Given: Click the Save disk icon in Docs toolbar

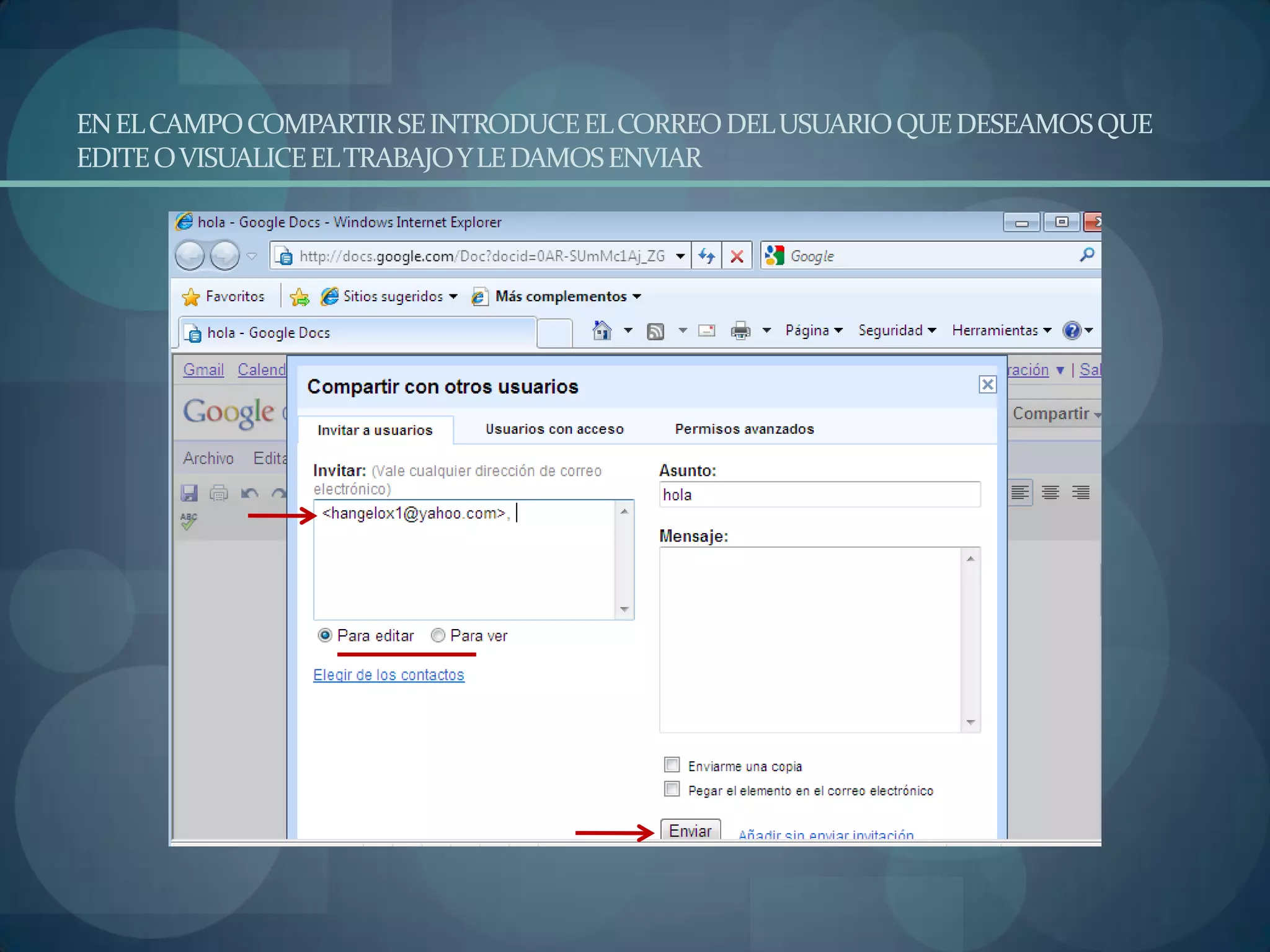Looking at the screenshot, I should click(x=189, y=493).
